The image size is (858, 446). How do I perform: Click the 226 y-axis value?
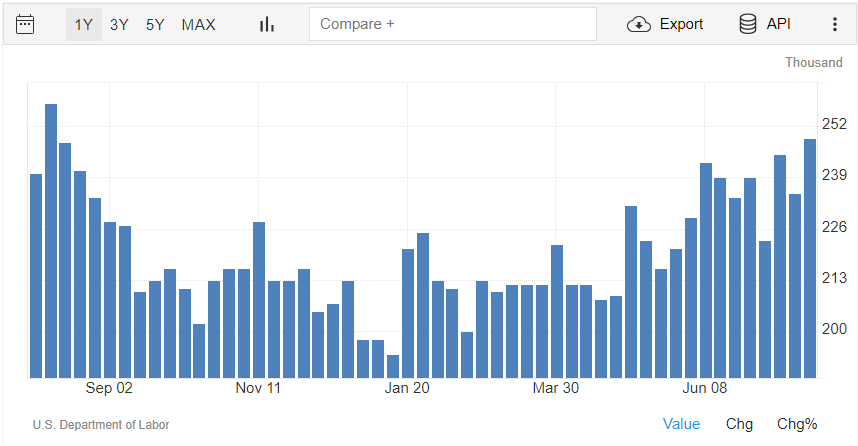[834, 227]
